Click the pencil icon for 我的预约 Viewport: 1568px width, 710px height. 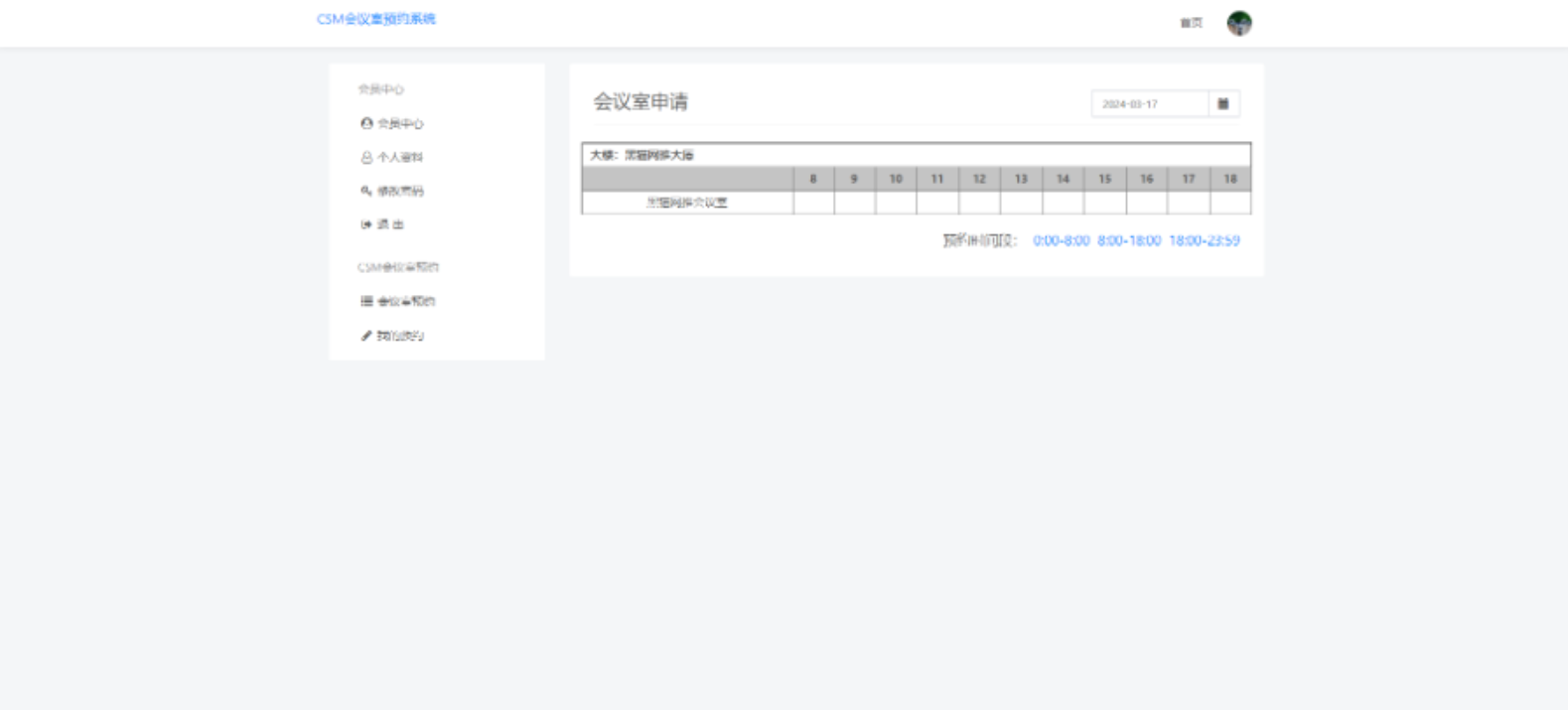click(366, 336)
